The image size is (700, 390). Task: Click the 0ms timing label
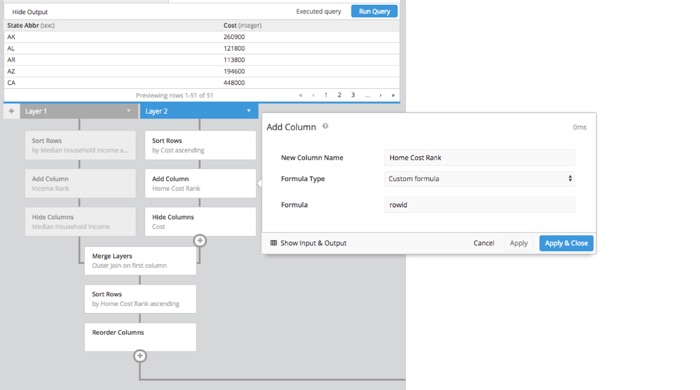579,127
